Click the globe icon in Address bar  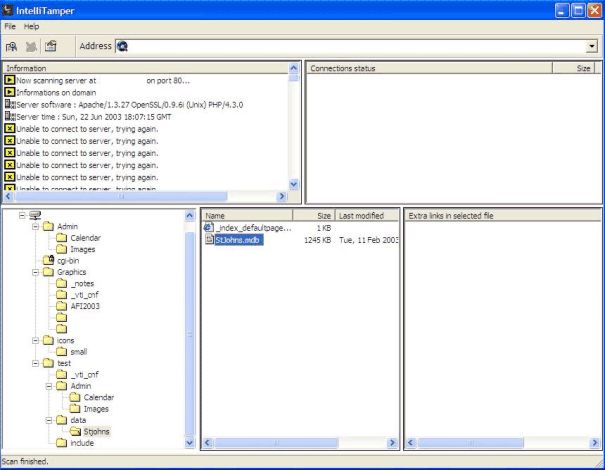click(122, 46)
